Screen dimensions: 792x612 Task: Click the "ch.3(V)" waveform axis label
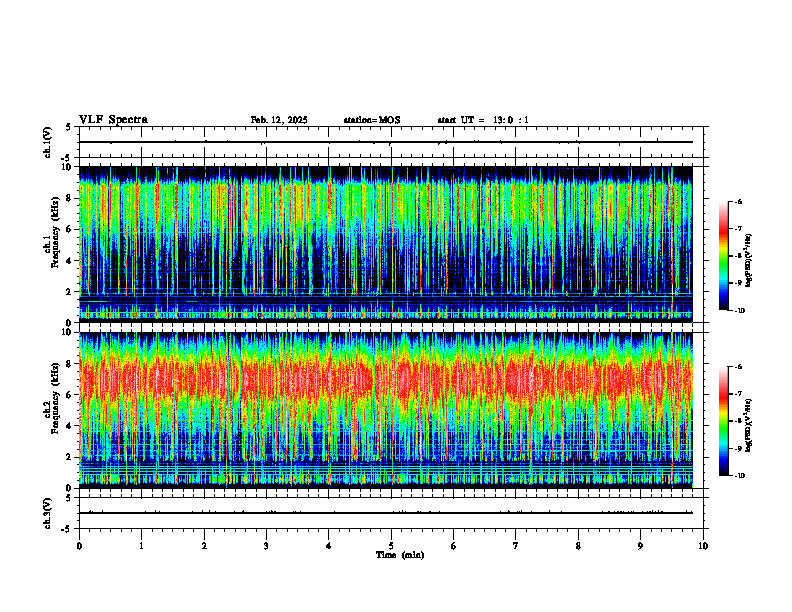[x=48, y=514]
